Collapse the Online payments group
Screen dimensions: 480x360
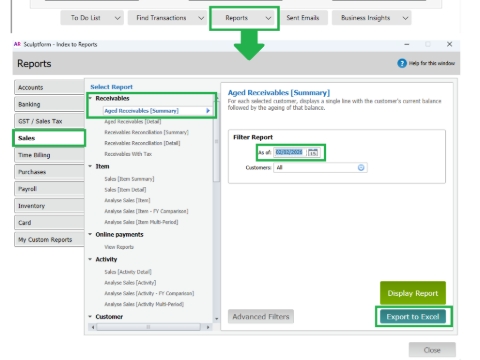coord(90,234)
